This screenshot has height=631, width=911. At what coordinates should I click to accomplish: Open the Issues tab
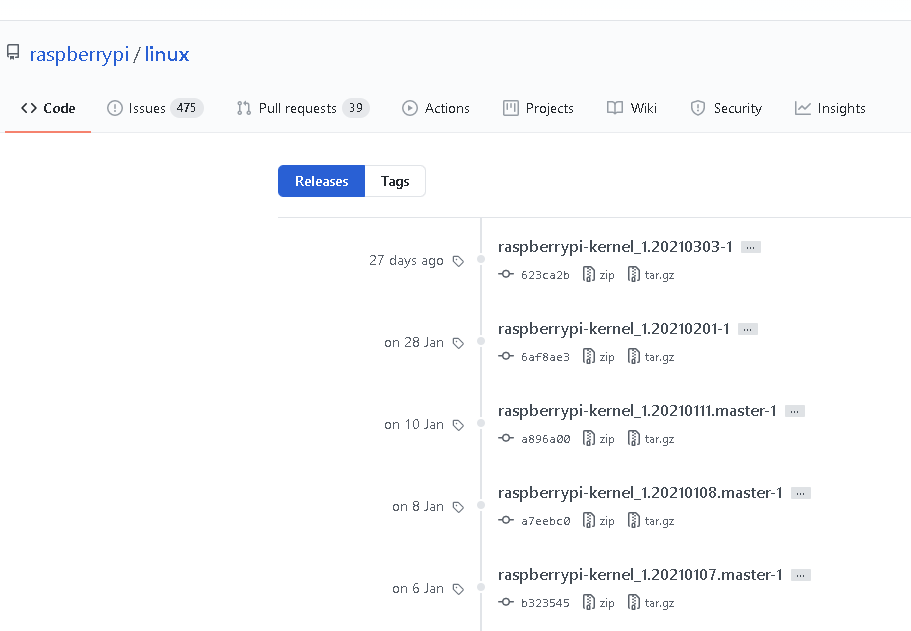(x=155, y=108)
